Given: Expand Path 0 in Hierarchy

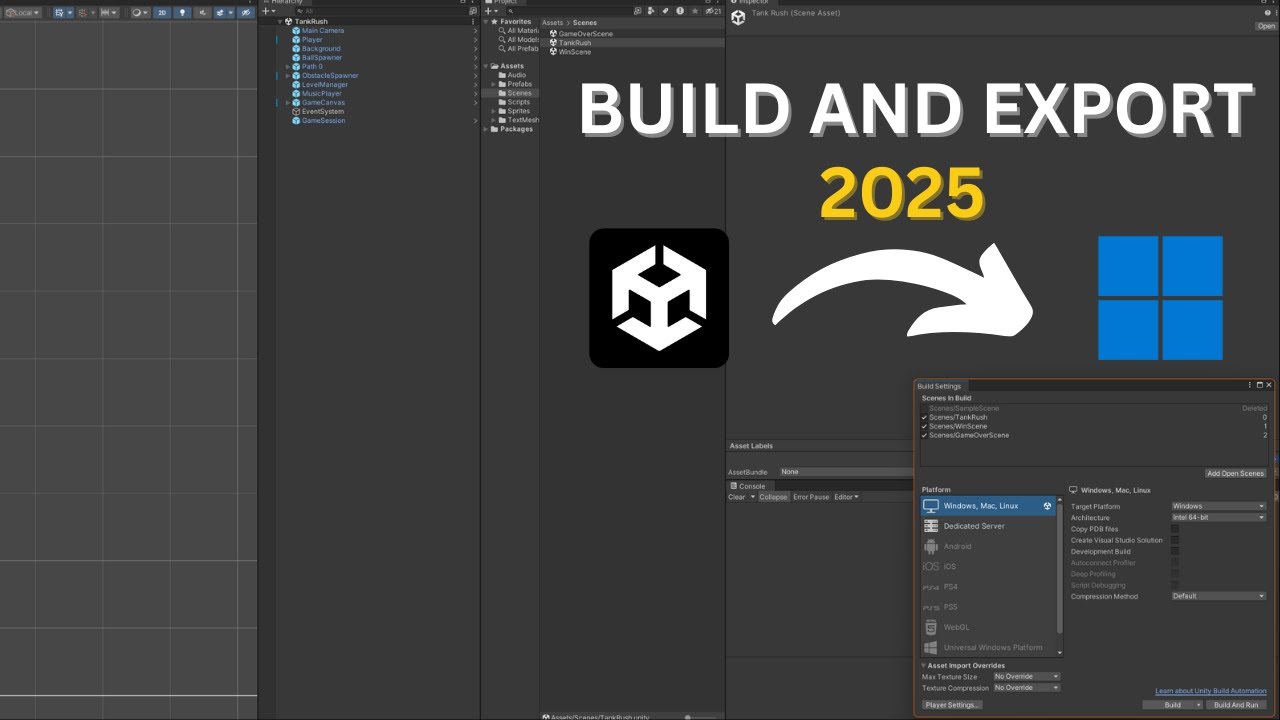Looking at the screenshot, I should pos(287,66).
